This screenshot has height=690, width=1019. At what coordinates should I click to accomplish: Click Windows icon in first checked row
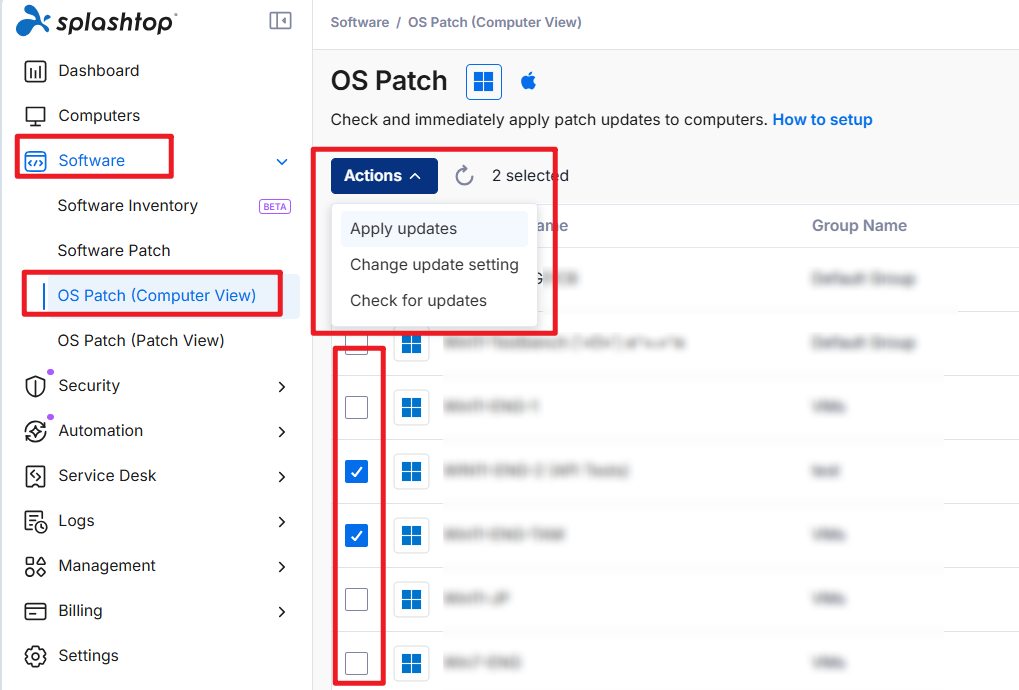(x=411, y=471)
